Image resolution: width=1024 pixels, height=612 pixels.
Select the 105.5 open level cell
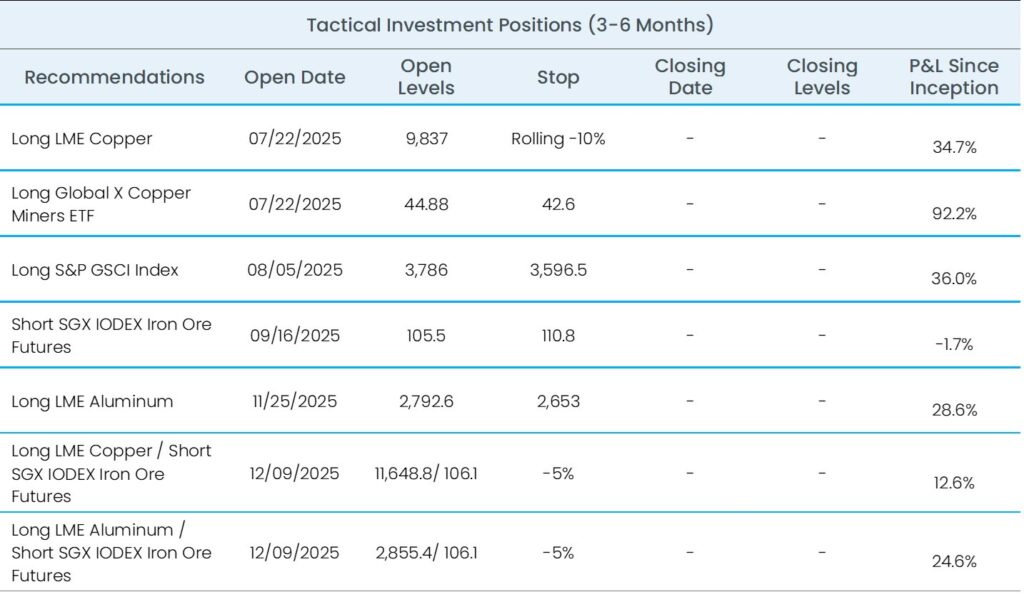pyautogui.click(x=426, y=336)
